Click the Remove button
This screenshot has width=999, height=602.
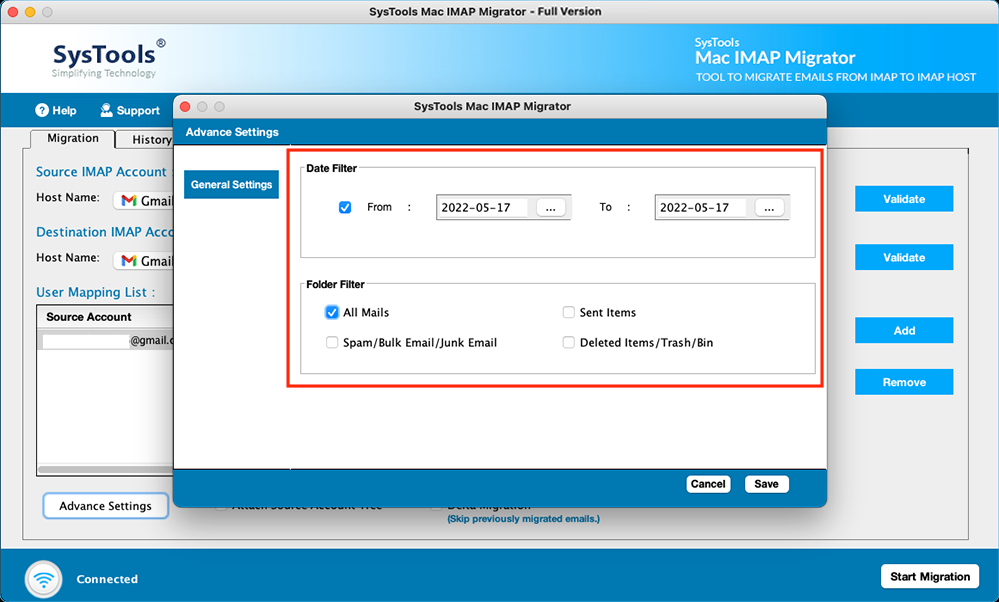pyautogui.click(x=904, y=382)
